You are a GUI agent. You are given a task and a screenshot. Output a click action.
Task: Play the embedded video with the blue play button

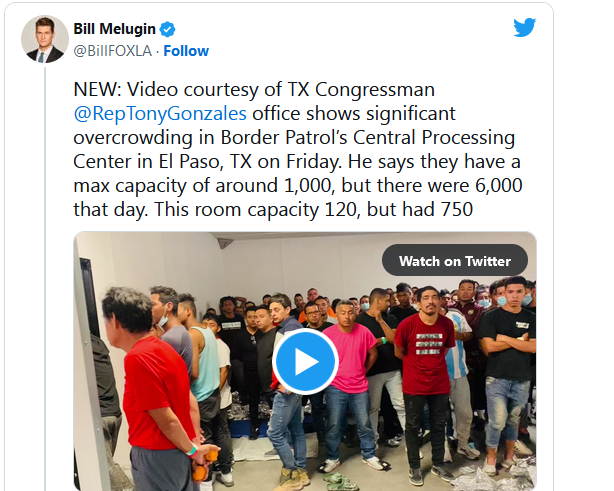click(305, 361)
